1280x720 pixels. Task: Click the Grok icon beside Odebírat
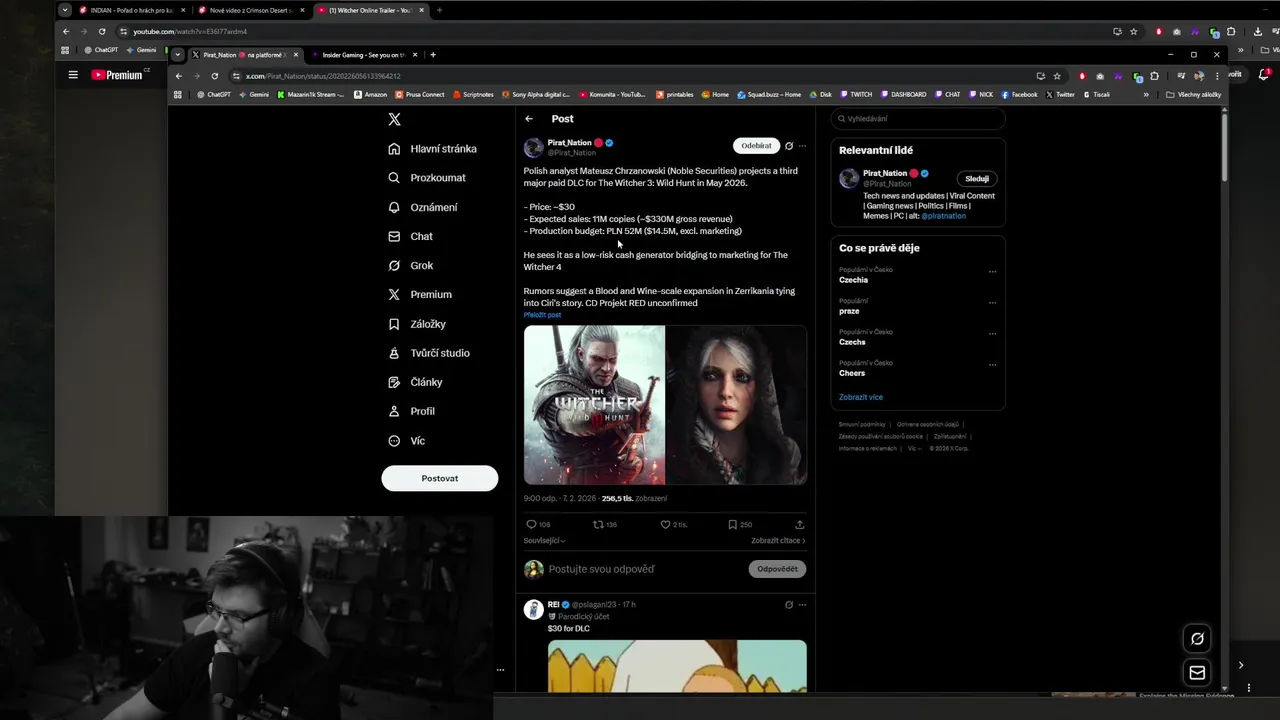pos(789,146)
